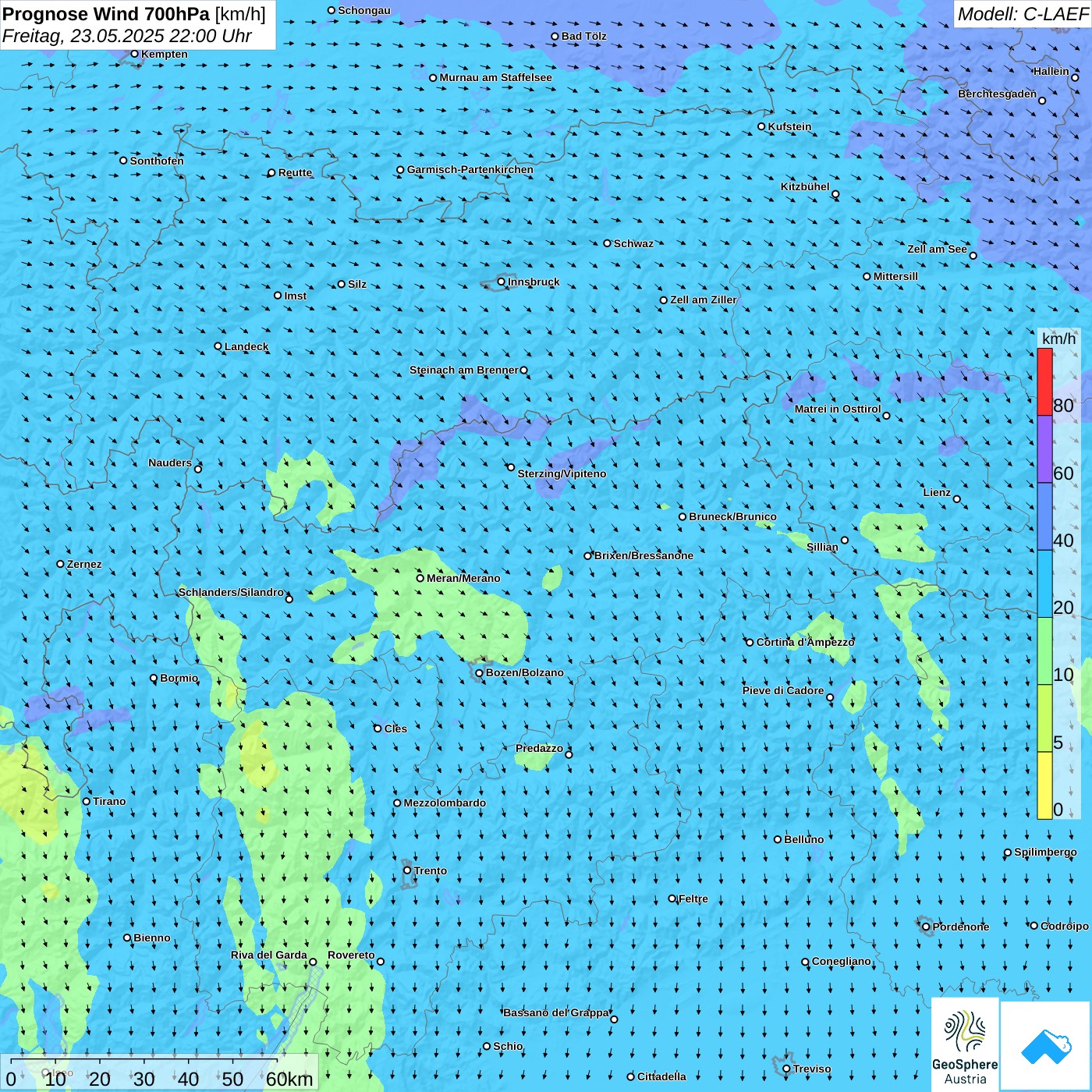Click the Belluno city label
The width and height of the screenshot is (1092, 1092).
point(803,839)
